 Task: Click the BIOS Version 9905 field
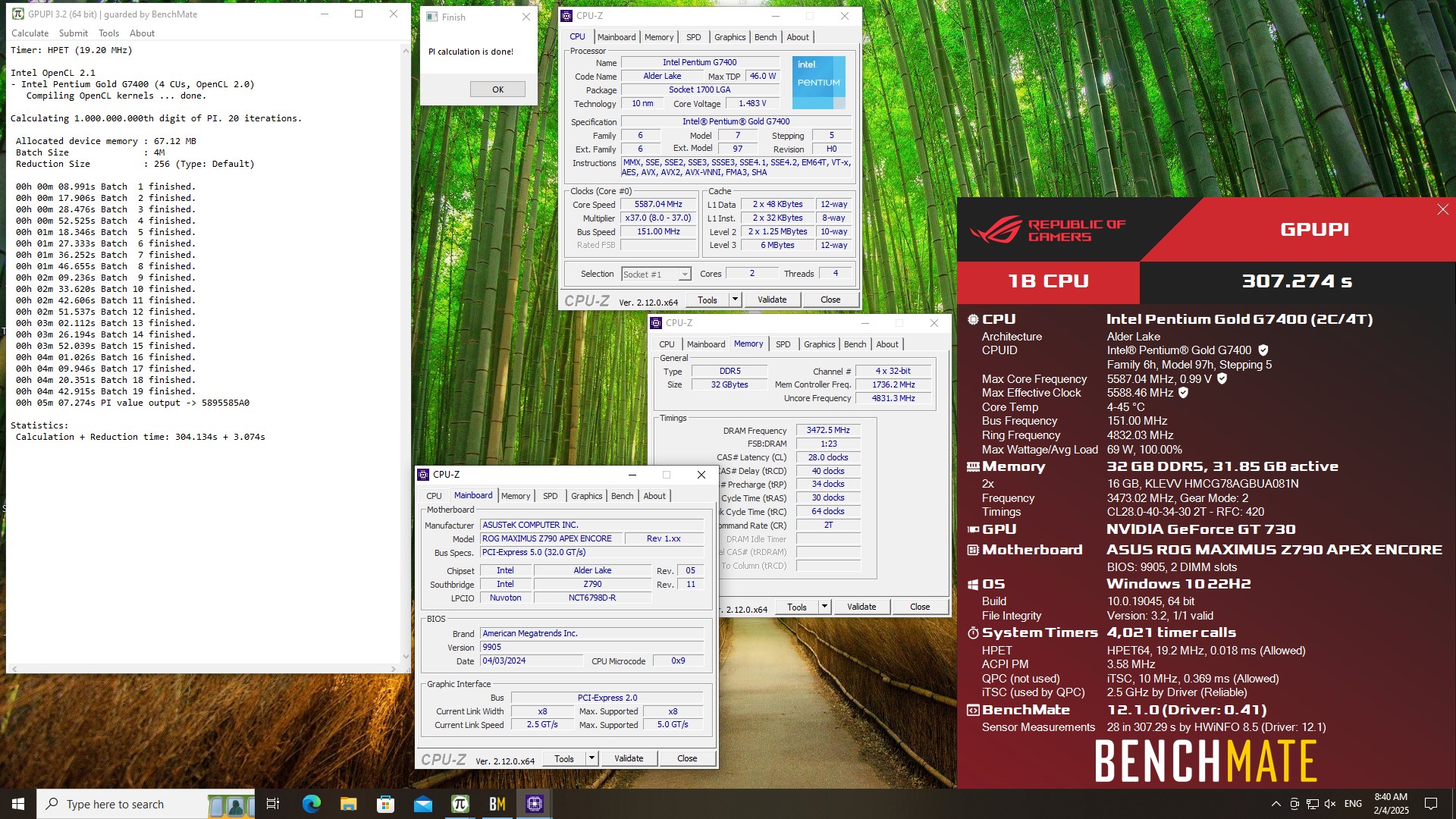click(592, 648)
